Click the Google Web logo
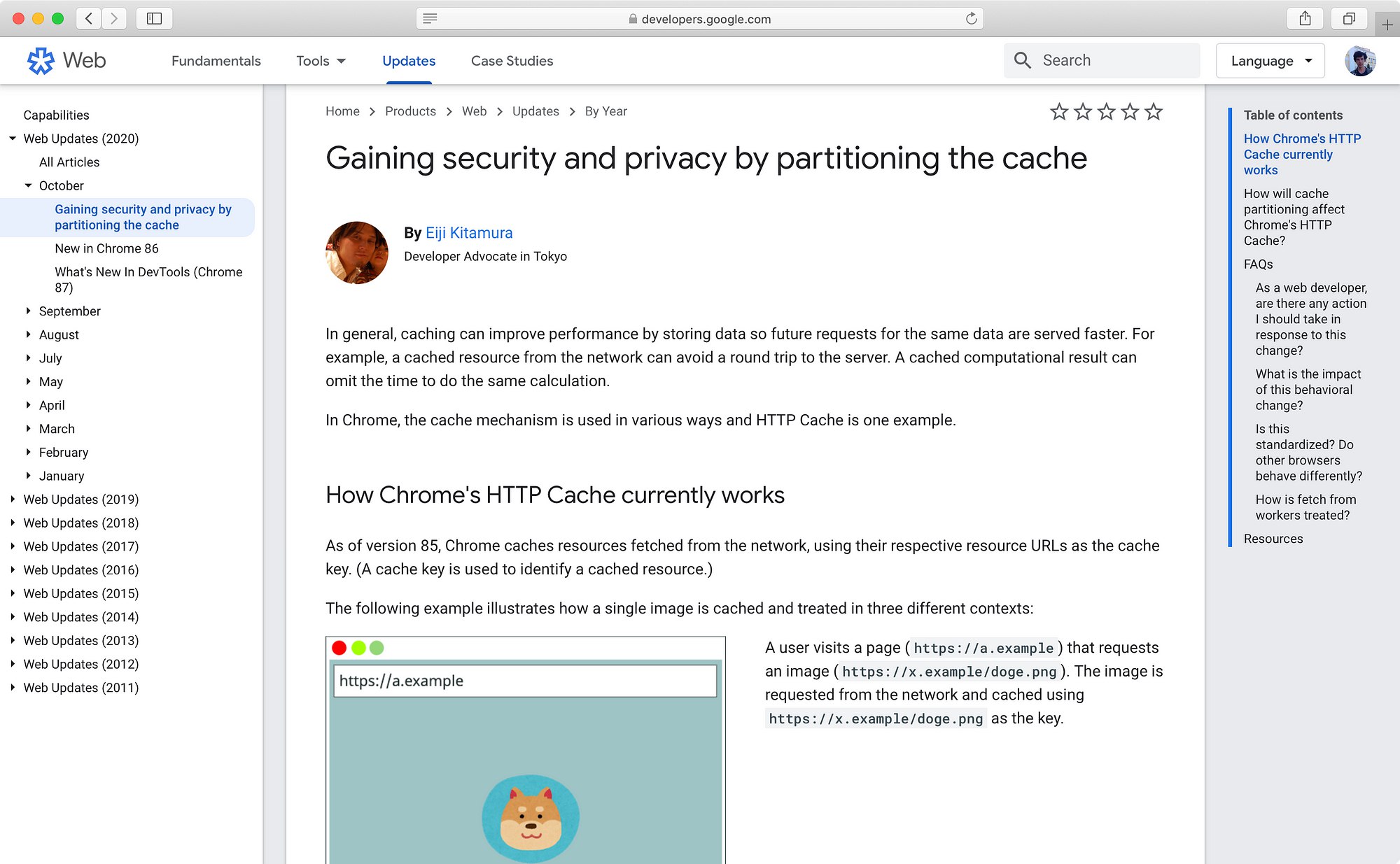The image size is (1400, 864). 66,61
